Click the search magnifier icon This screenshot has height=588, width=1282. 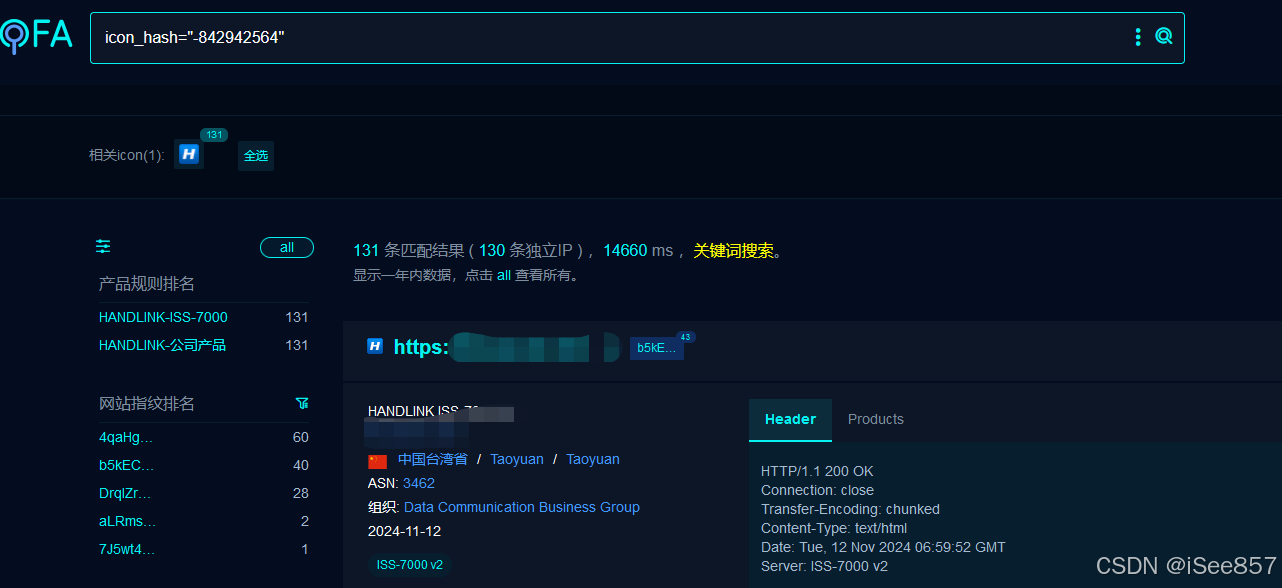pos(1163,37)
